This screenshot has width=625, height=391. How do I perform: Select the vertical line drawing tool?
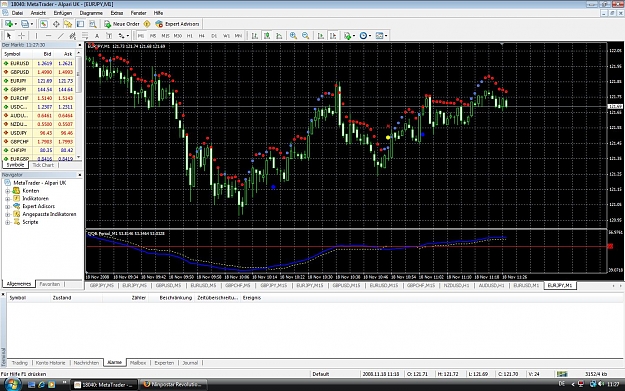coord(36,35)
